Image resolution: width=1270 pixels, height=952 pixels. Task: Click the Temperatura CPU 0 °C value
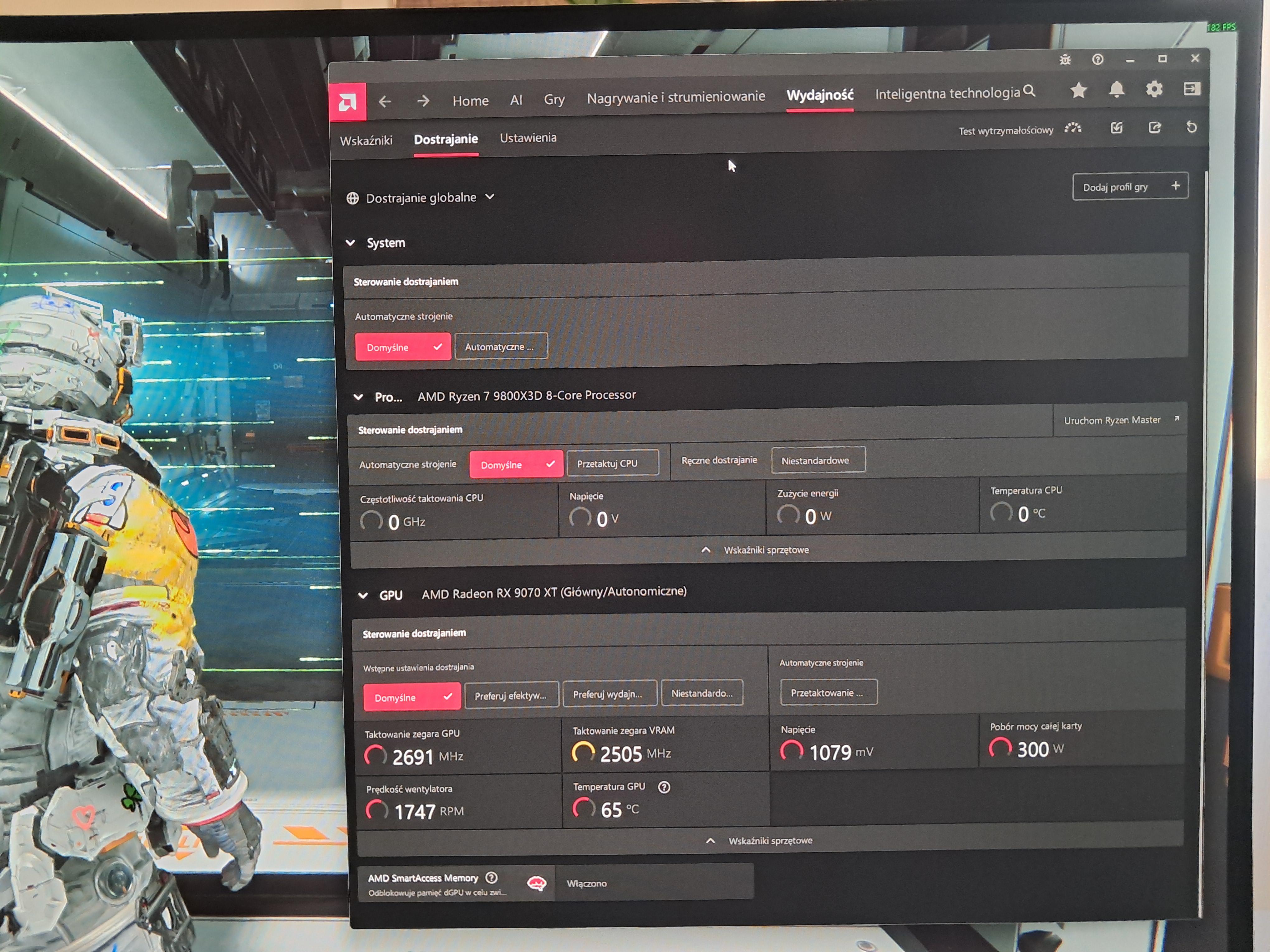(1031, 514)
